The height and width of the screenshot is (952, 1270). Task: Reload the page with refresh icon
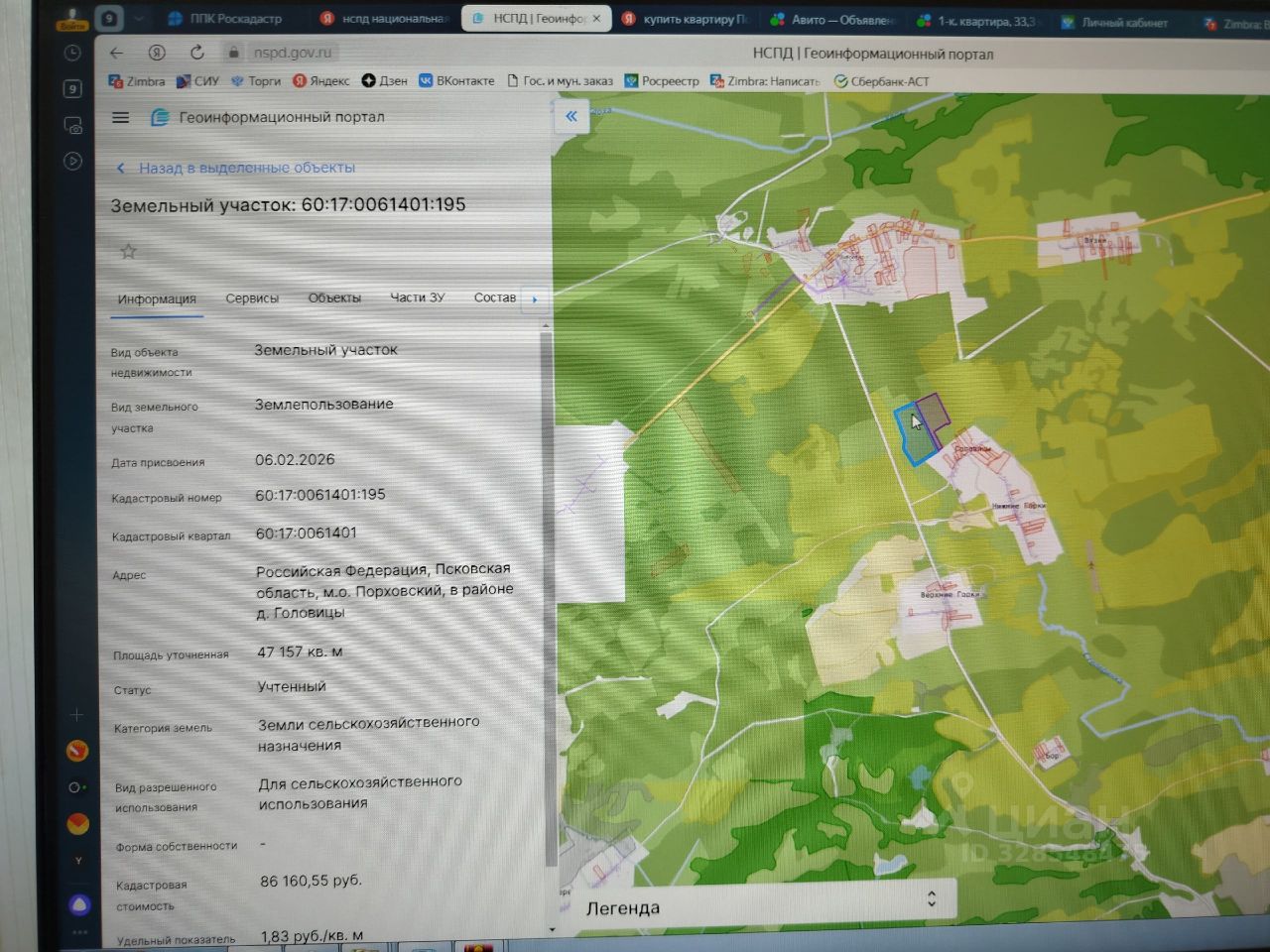197,53
